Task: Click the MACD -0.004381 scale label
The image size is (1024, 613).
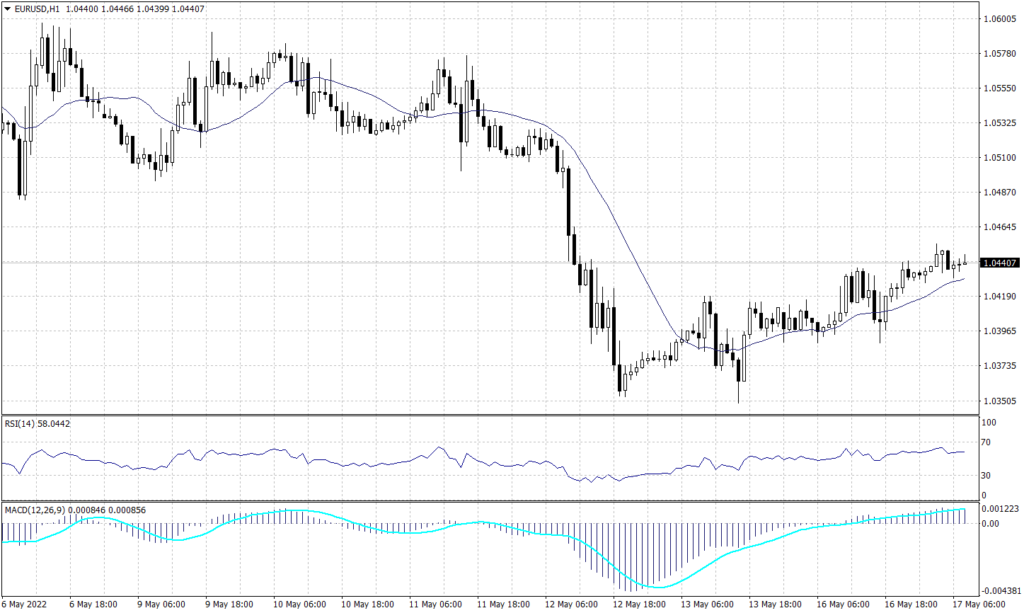Action: 1000,590
